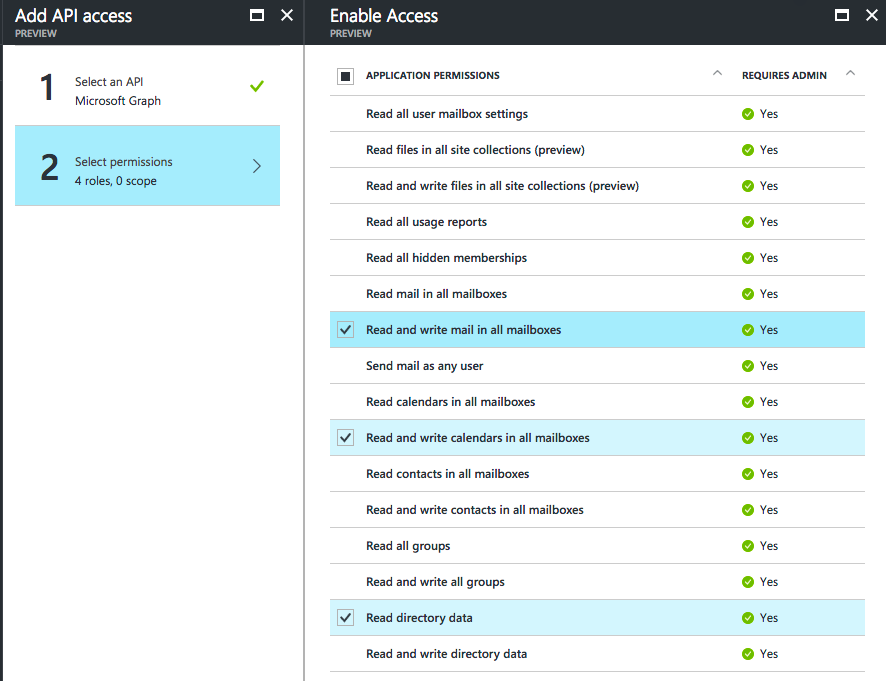The width and height of the screenshot is (886, 681).
Task: Check Read and write calendars in all mailboxes
Action: [345, 437]
